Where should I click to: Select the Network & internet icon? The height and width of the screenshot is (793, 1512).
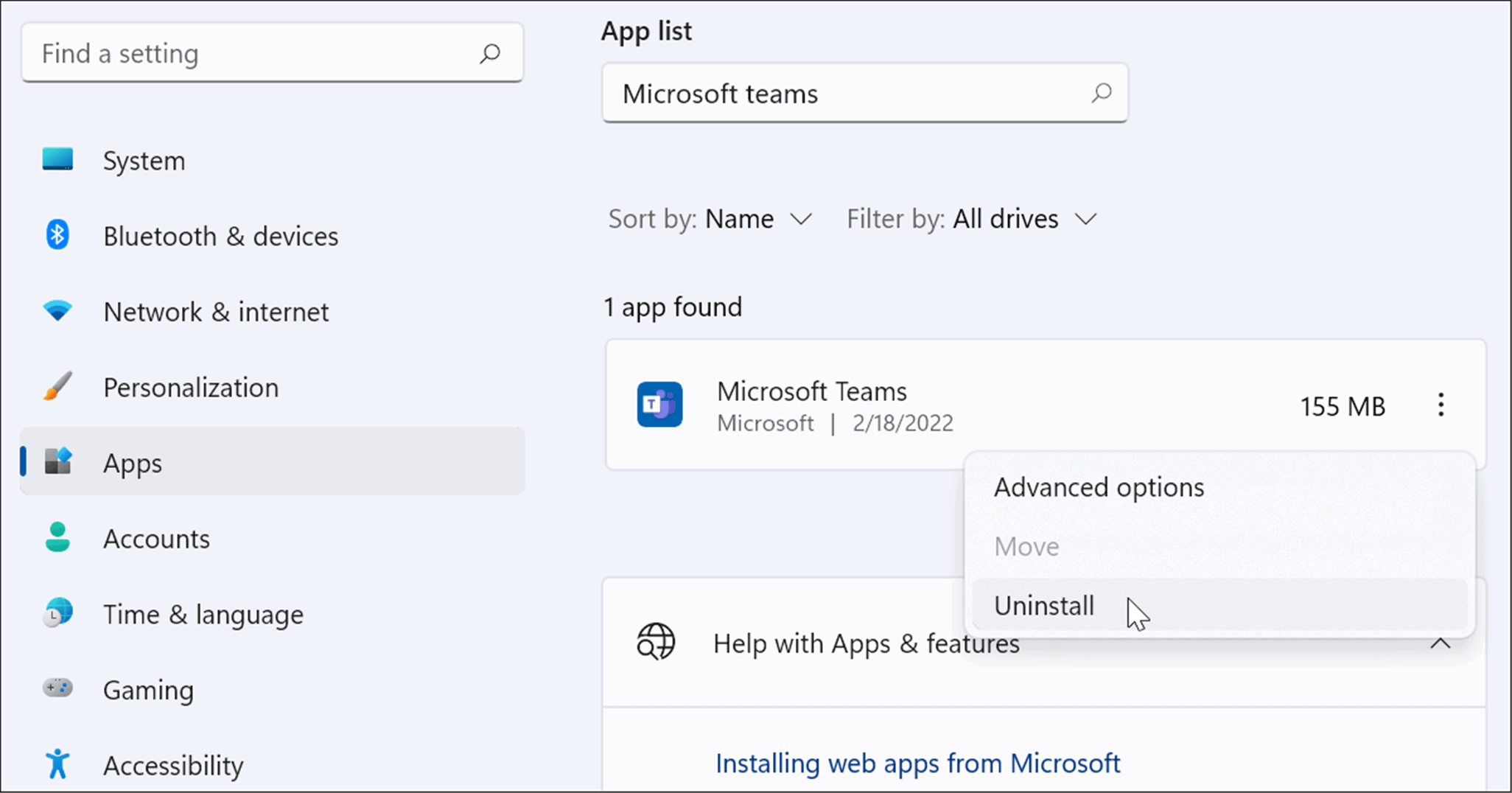(56, 310)
